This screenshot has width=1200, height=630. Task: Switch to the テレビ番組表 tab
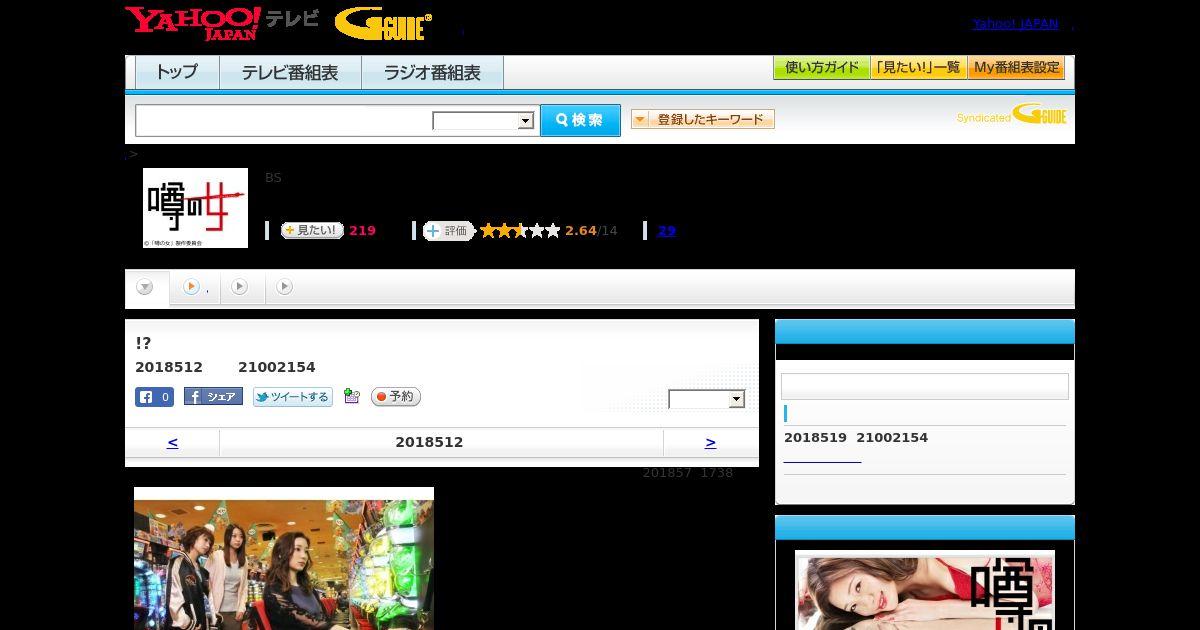click(x=290, y=73)
